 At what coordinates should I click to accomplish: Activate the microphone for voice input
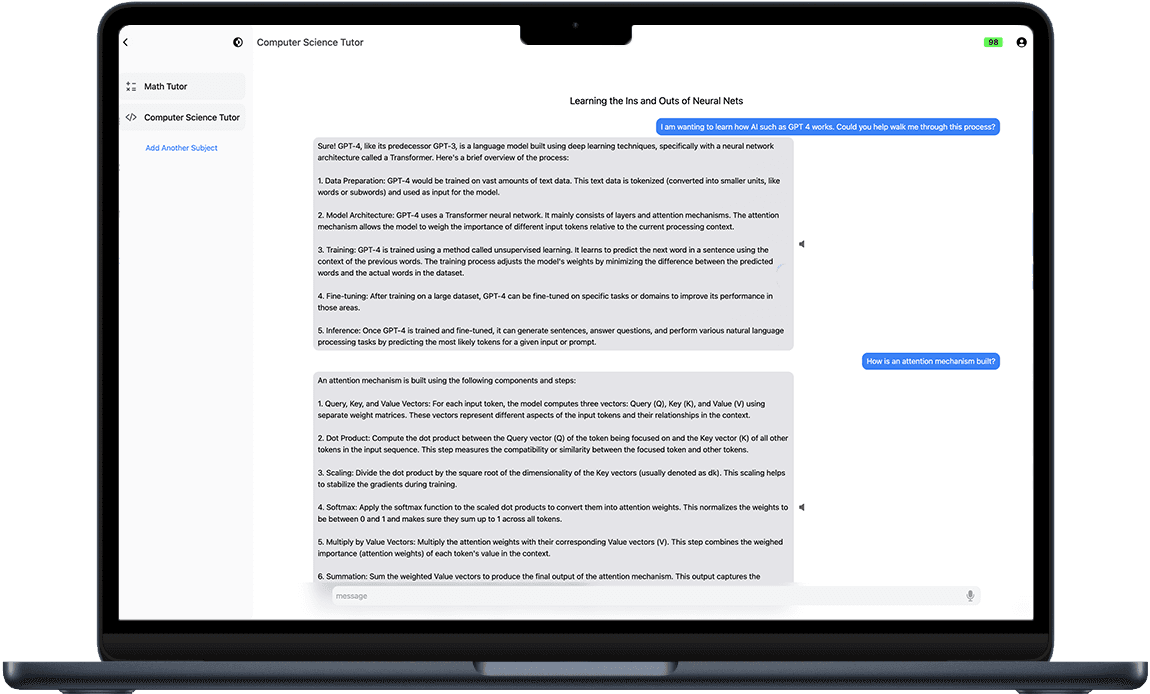970,596
